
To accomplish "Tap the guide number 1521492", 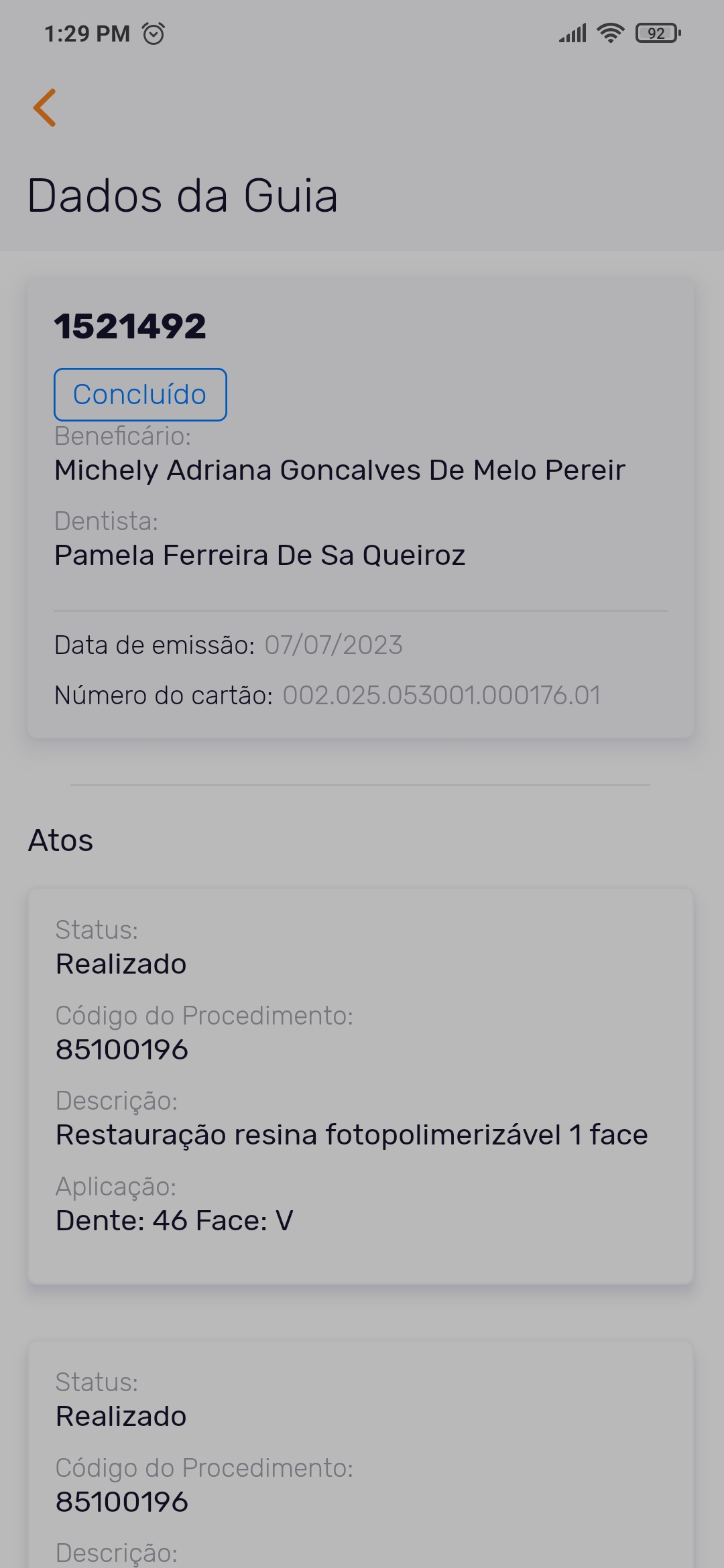I will click(130, 326).
